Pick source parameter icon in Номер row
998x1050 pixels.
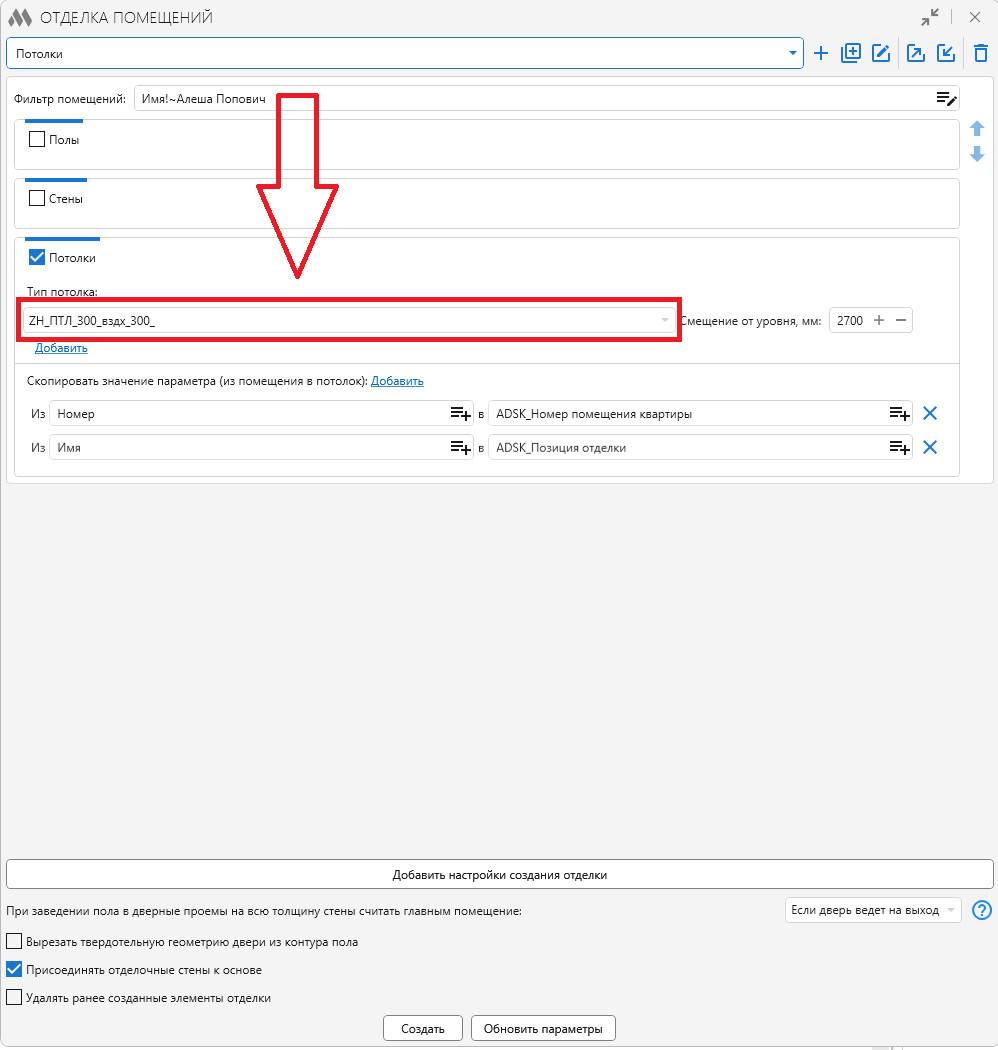click(x=461, y=414)
